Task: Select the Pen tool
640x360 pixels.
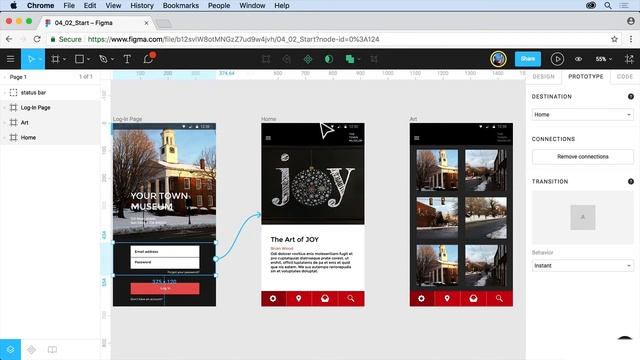Action: [103, 59]
